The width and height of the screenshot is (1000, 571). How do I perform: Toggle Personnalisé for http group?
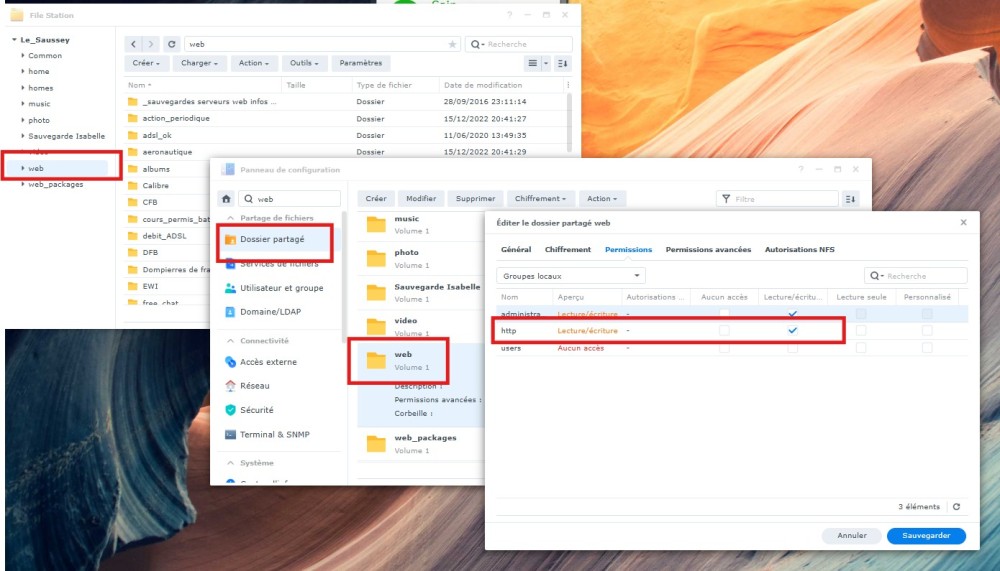pos(927,330)
